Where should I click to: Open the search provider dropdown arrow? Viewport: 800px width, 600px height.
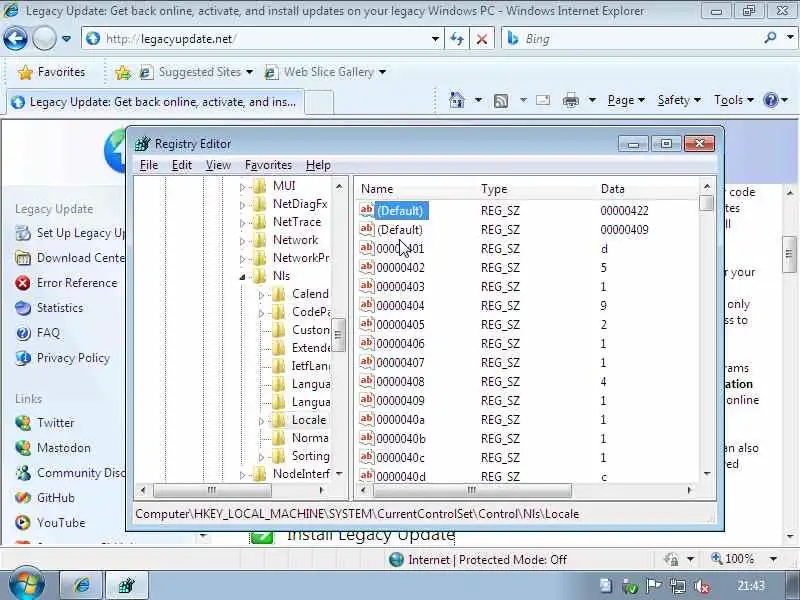tap(789, 38)
